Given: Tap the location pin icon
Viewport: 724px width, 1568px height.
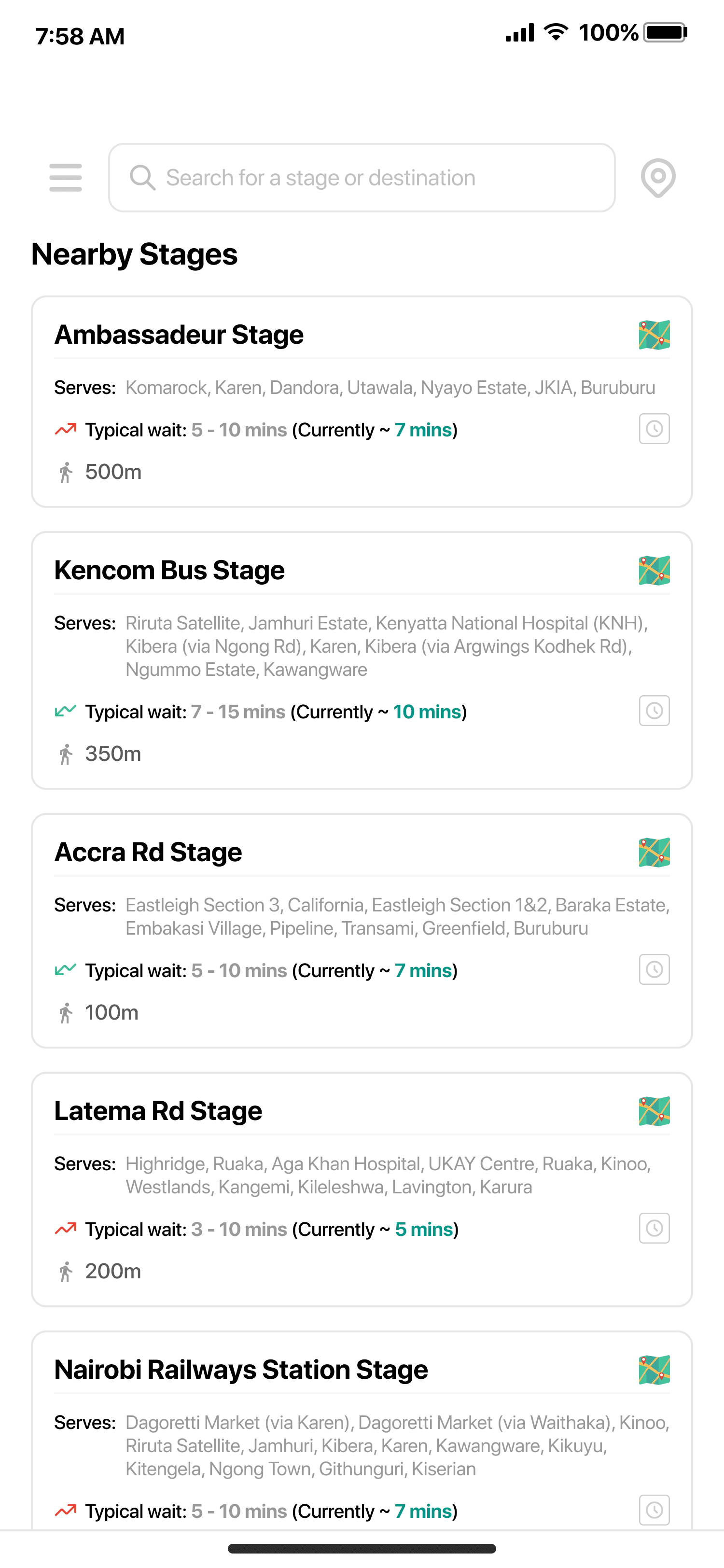Looking at the screenshot, I should coord(658,178).
